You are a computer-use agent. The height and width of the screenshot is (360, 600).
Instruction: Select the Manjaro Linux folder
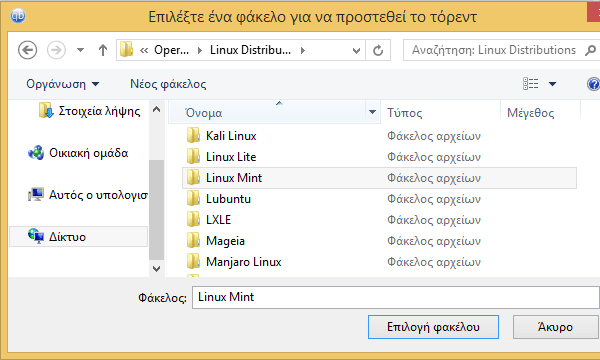[243, 262]
